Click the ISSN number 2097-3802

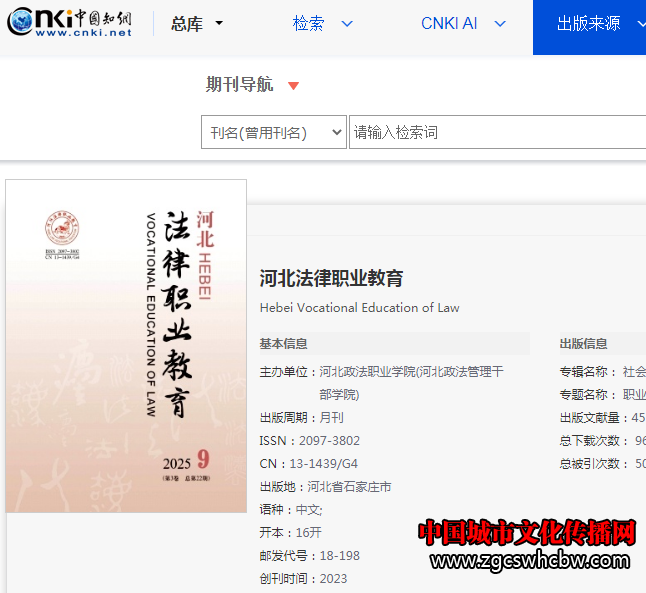coord(335,441)
